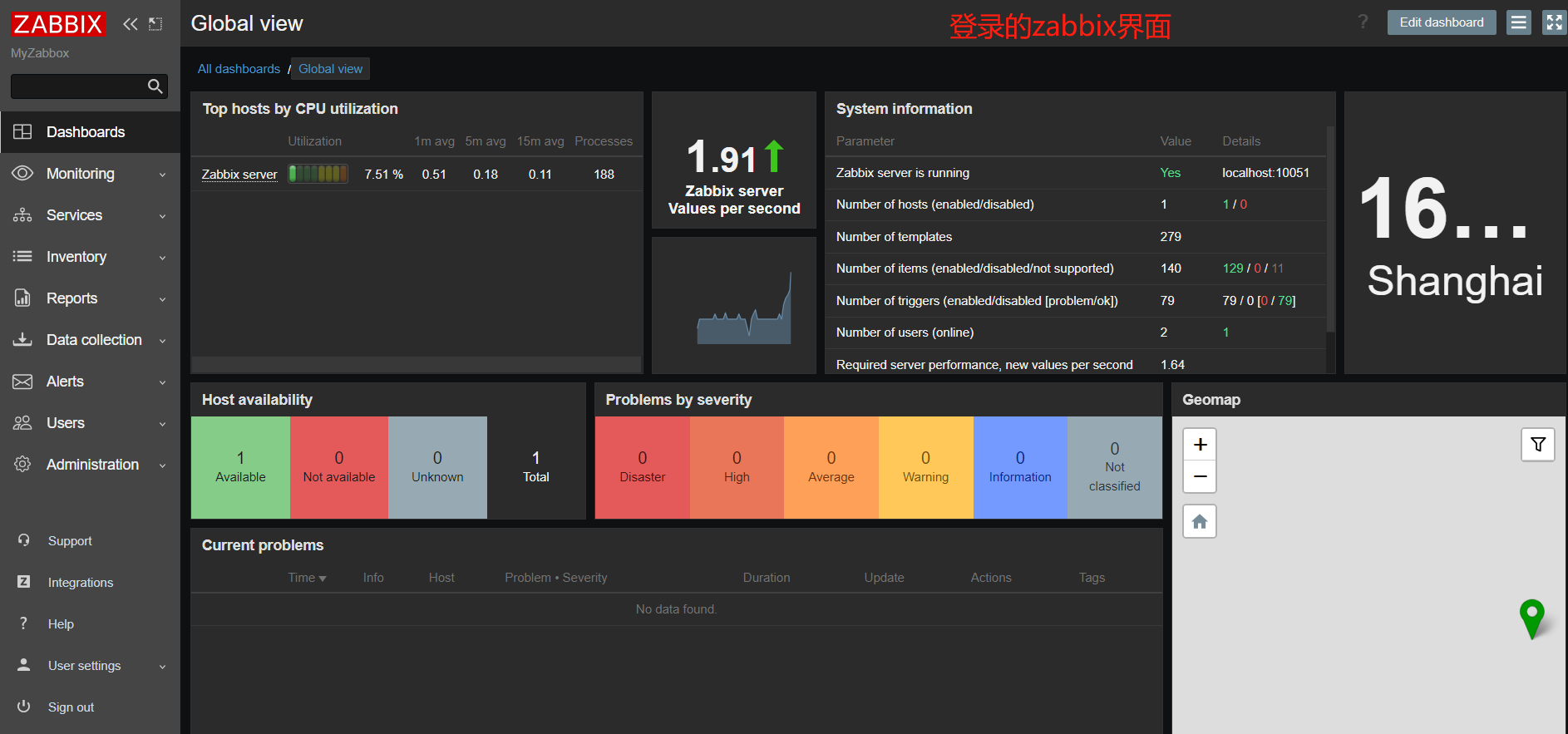Click the Users people icon

click(x=22, y=423)
